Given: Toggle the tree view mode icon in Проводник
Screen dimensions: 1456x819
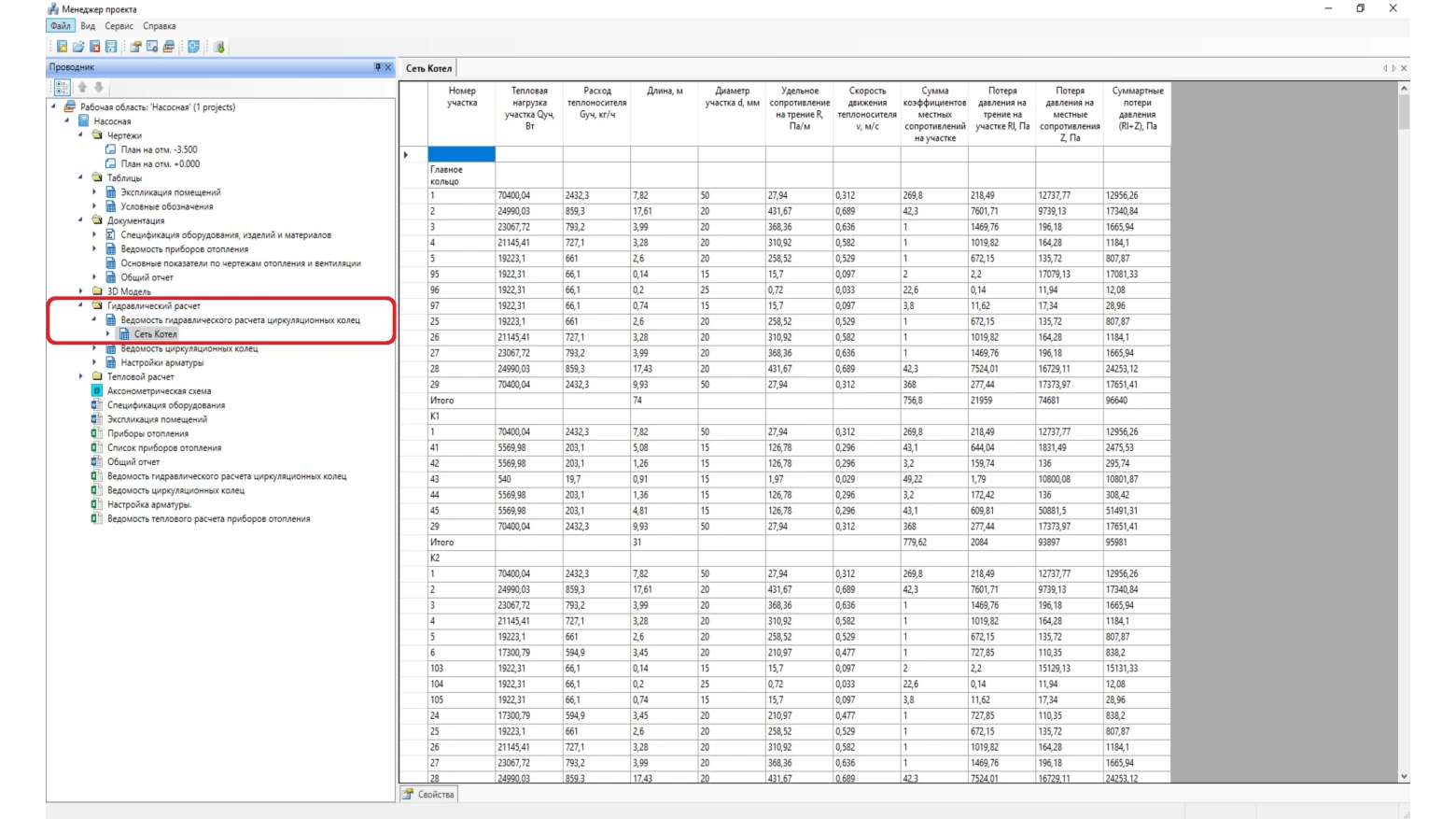Looking at the screenshot, I should click(62, 87).
